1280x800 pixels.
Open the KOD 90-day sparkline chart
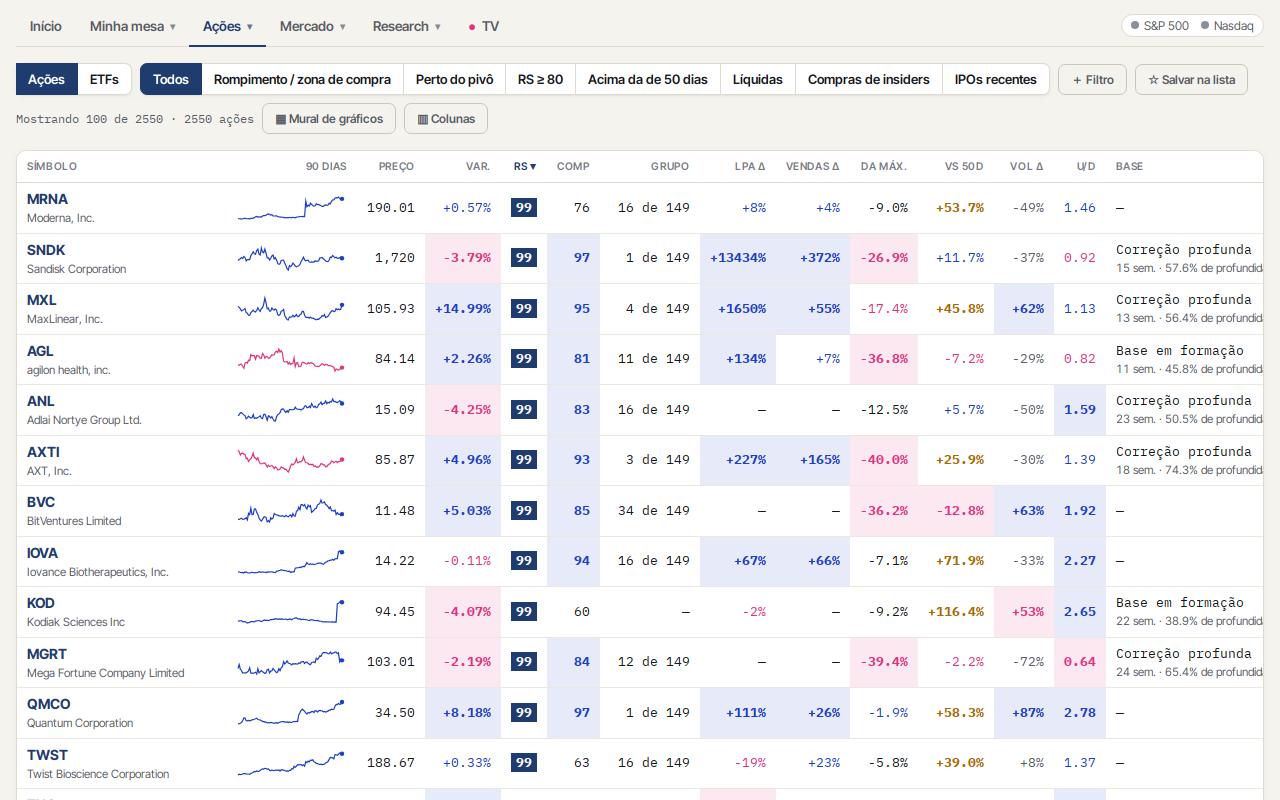click(292, 611)
